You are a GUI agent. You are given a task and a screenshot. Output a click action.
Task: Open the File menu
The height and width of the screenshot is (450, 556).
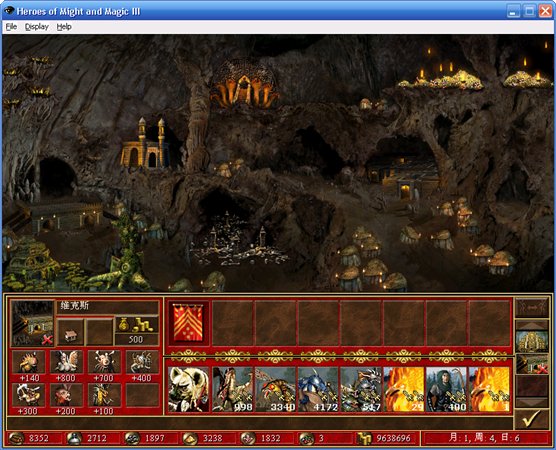point(11,27)
